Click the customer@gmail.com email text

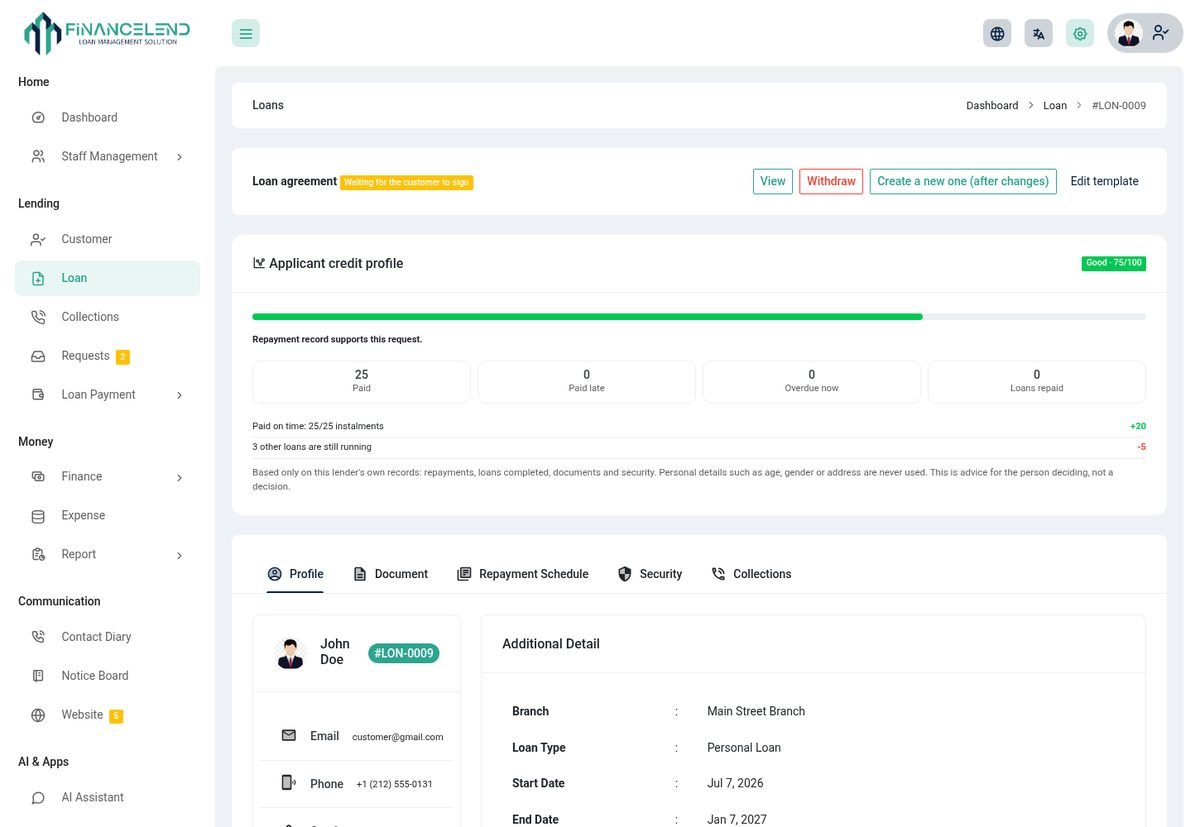coord(397,737)
